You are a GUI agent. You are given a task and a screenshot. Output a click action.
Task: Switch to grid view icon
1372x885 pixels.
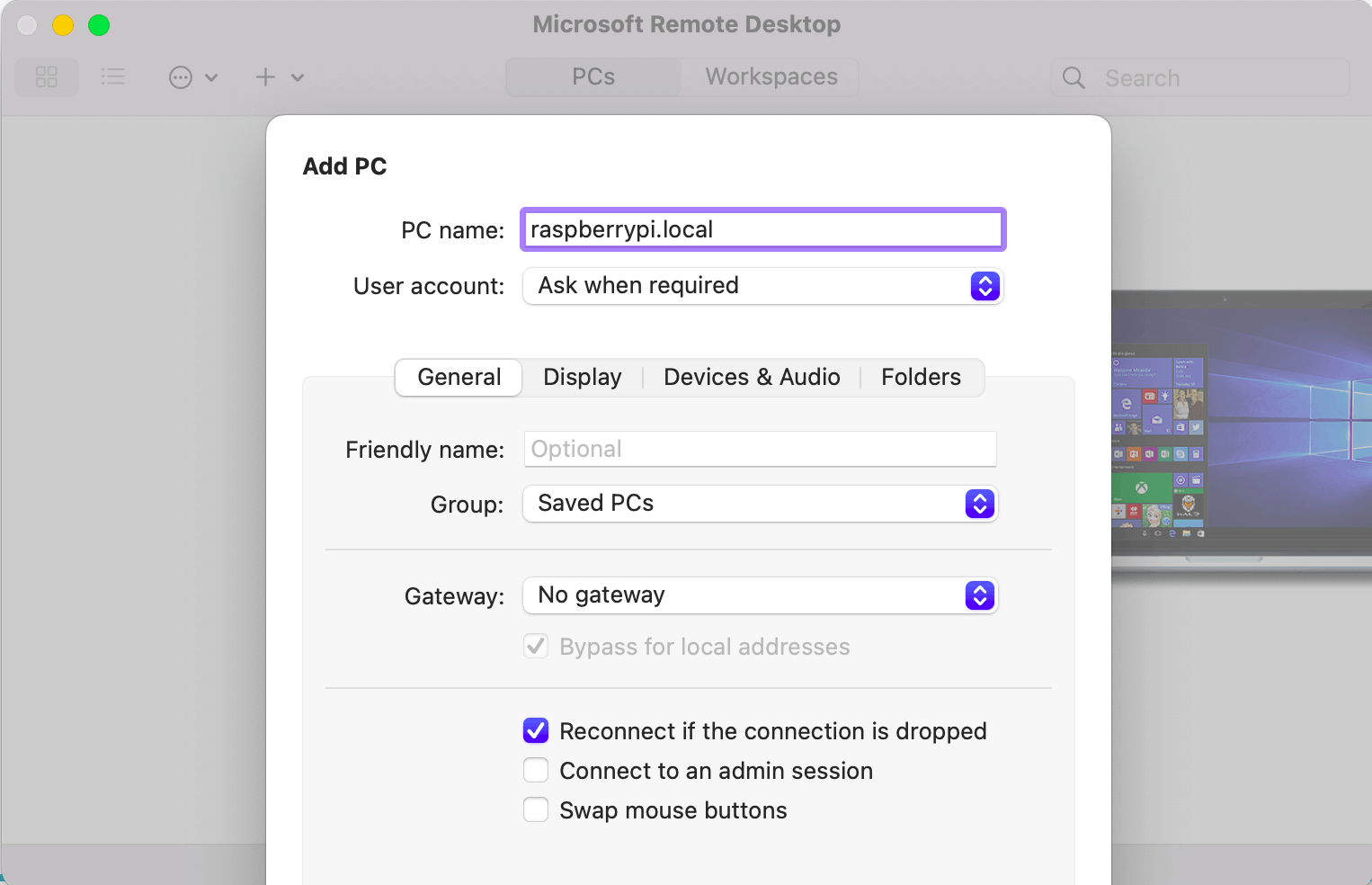[x=47, y=77]
